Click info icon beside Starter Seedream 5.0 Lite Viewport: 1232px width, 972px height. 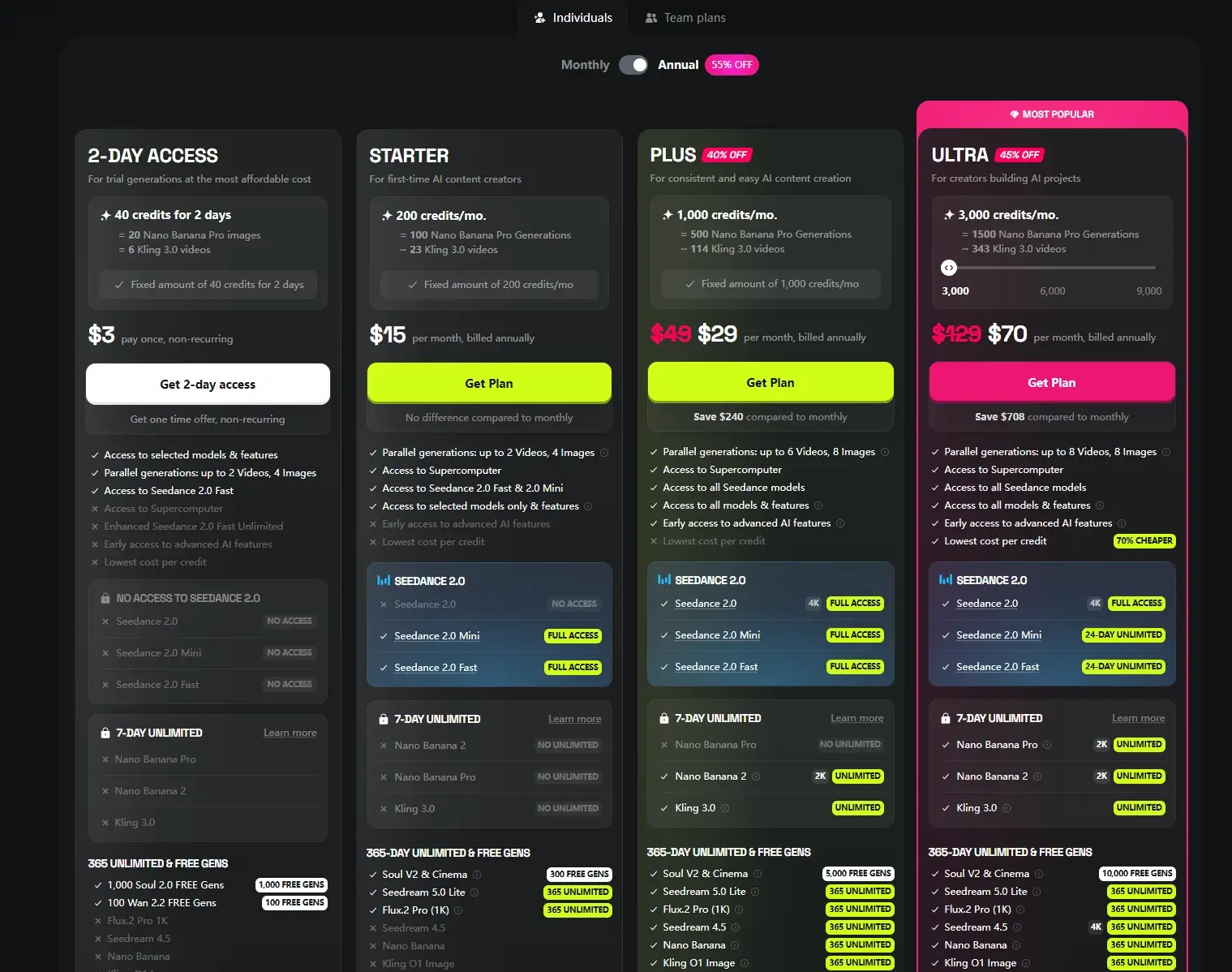pos(474,892)
